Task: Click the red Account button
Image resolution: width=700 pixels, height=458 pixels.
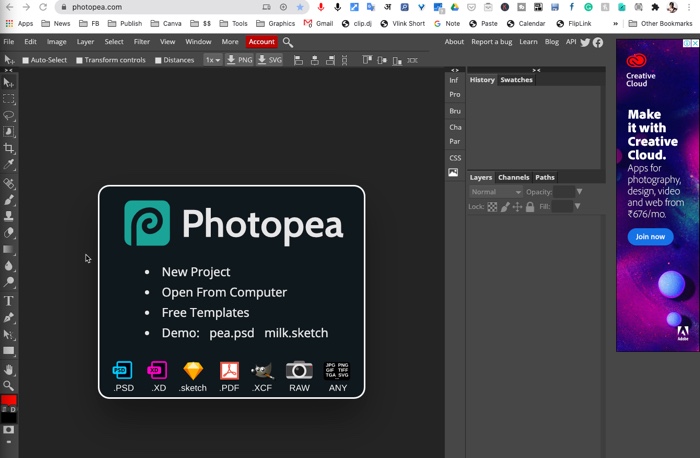Action: (x=262, y=42)
